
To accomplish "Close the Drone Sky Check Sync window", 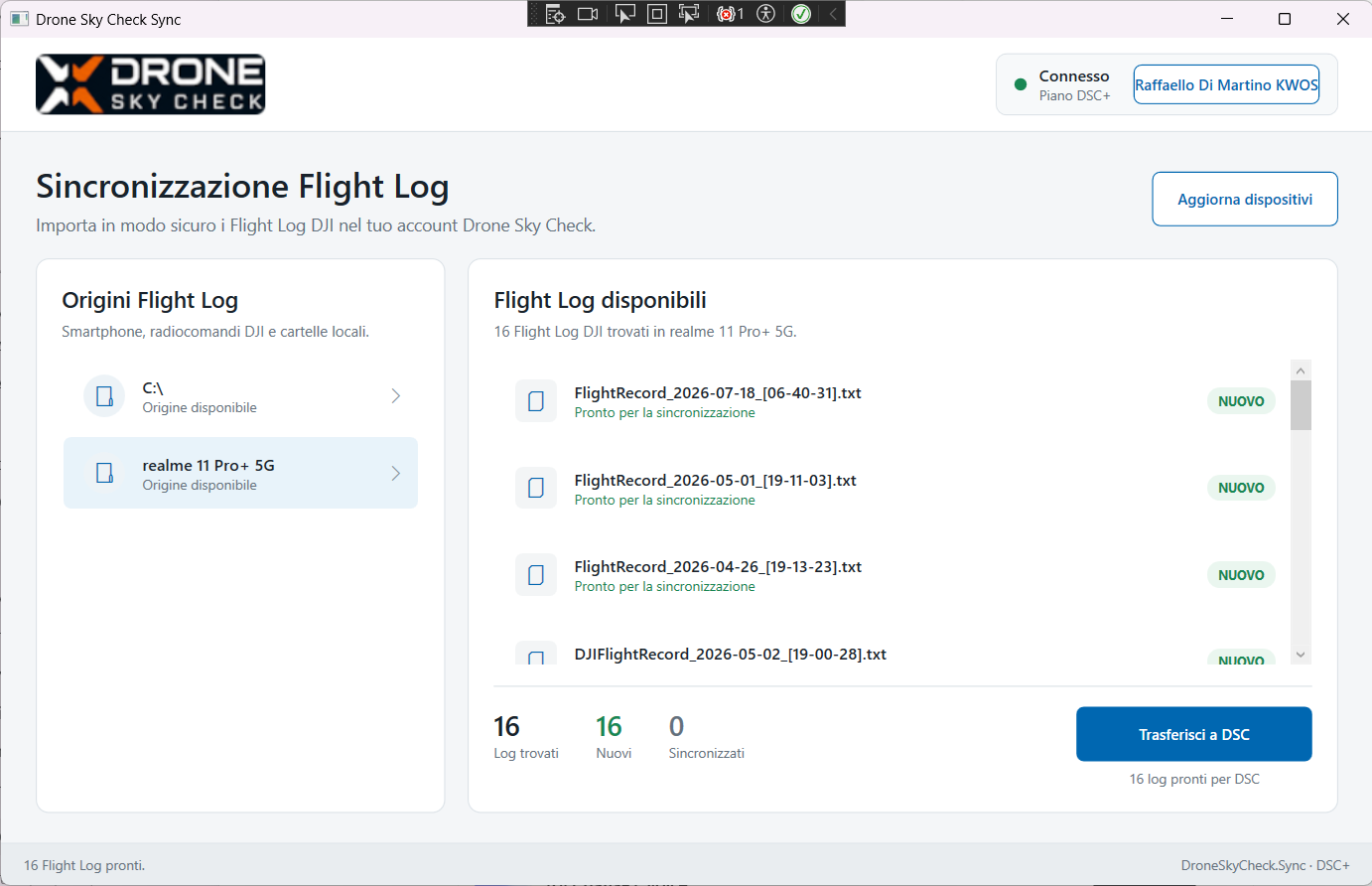I will click(x=1343, y=19).
